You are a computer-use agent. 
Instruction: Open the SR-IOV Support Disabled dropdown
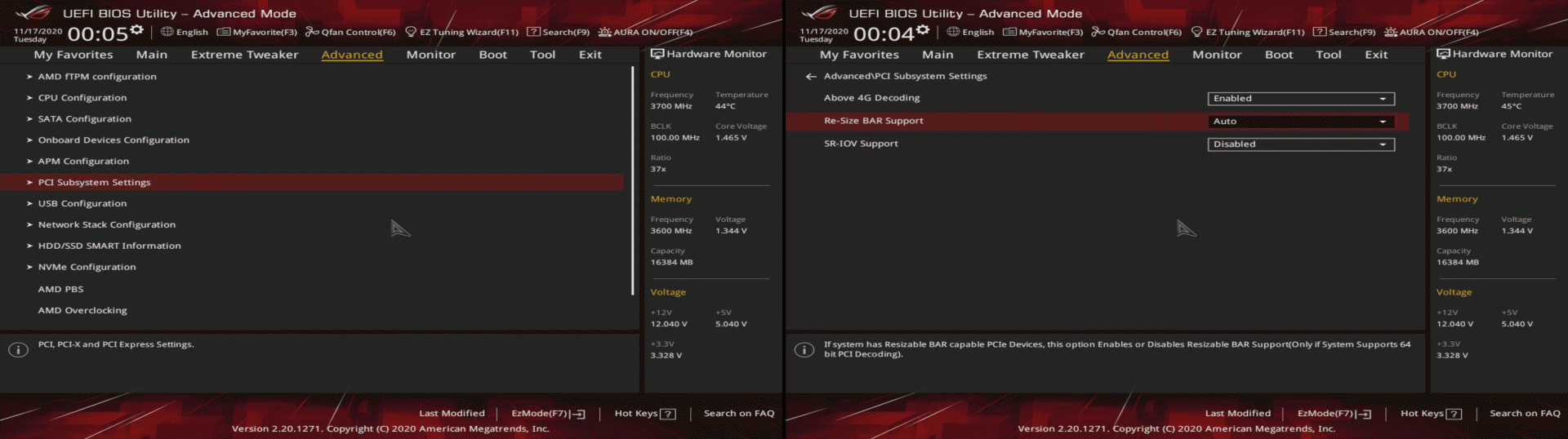click(1300, 144)
